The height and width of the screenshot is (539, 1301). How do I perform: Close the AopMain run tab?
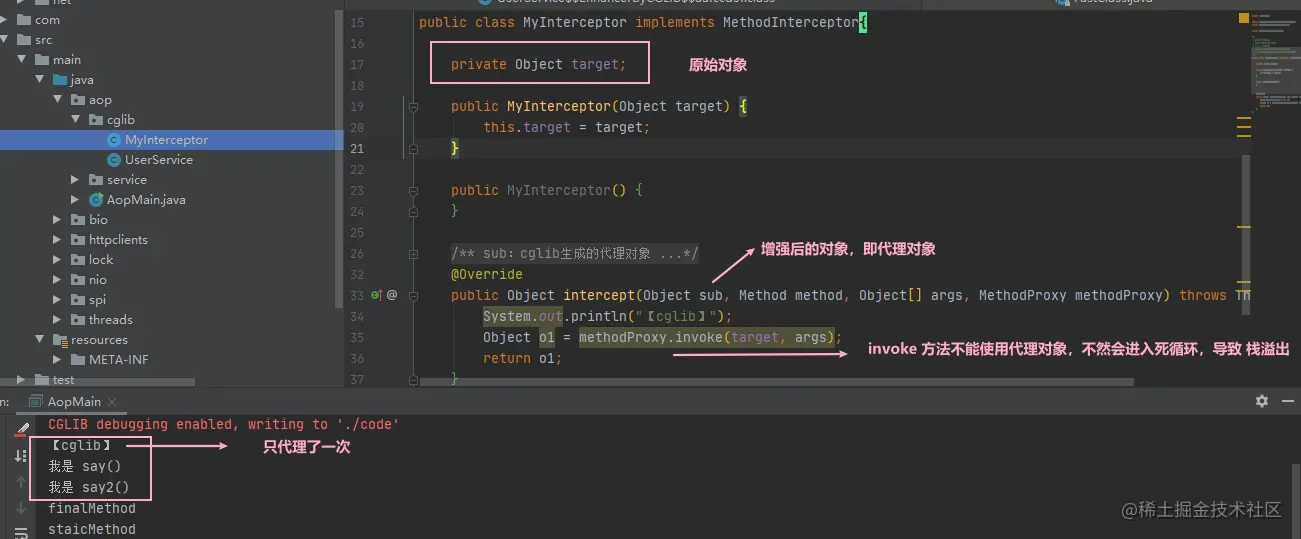tap(112, 402)
